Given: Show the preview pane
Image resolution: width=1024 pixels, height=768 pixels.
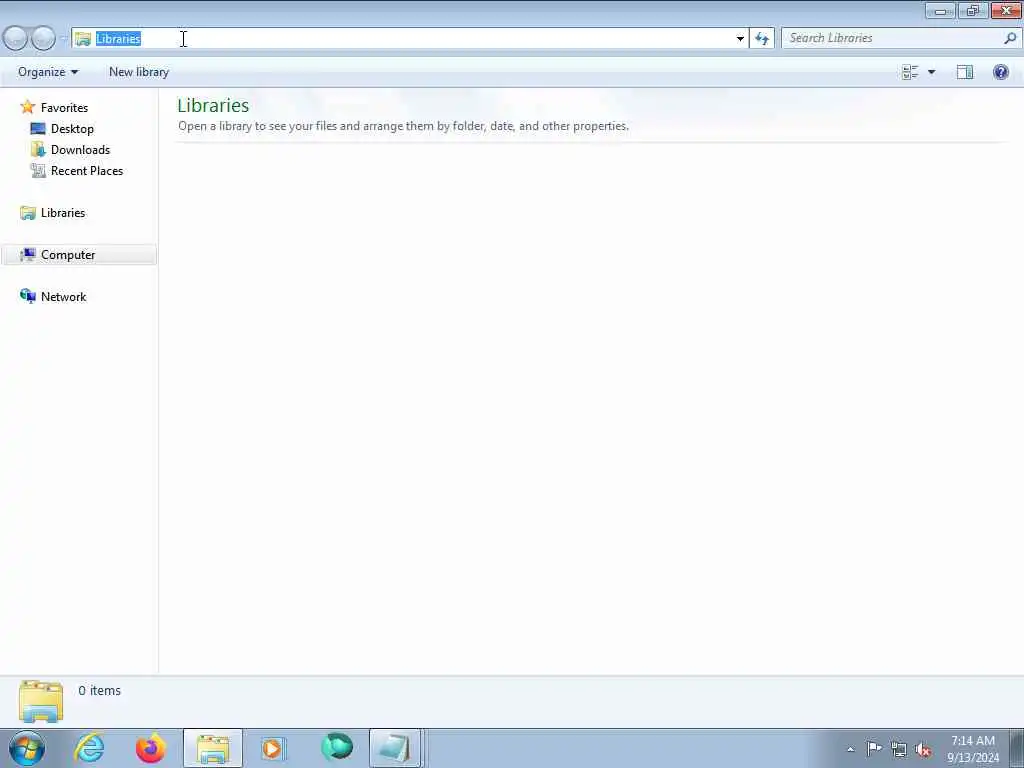Looking at the screenshot, I should (965, 72).
